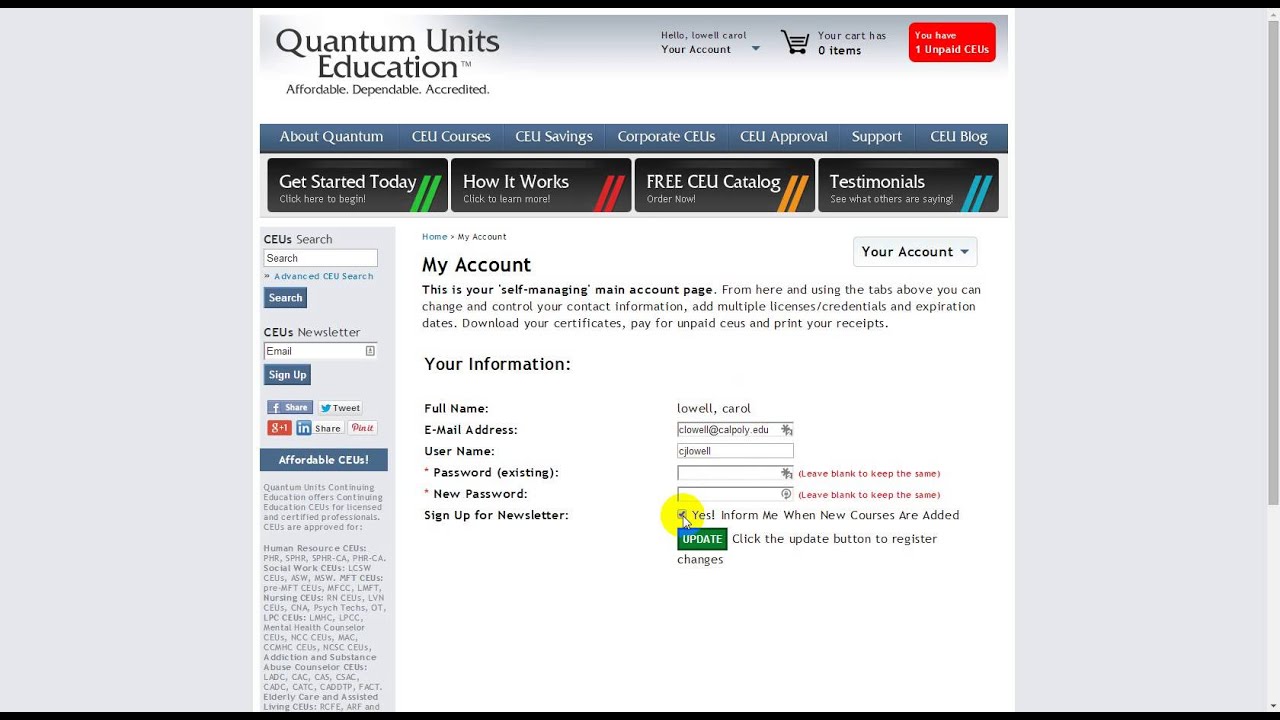Click the 'Your cart has 0 items' text
Image resolution: width=1280 pixels, height=720 pixels.
852,43
